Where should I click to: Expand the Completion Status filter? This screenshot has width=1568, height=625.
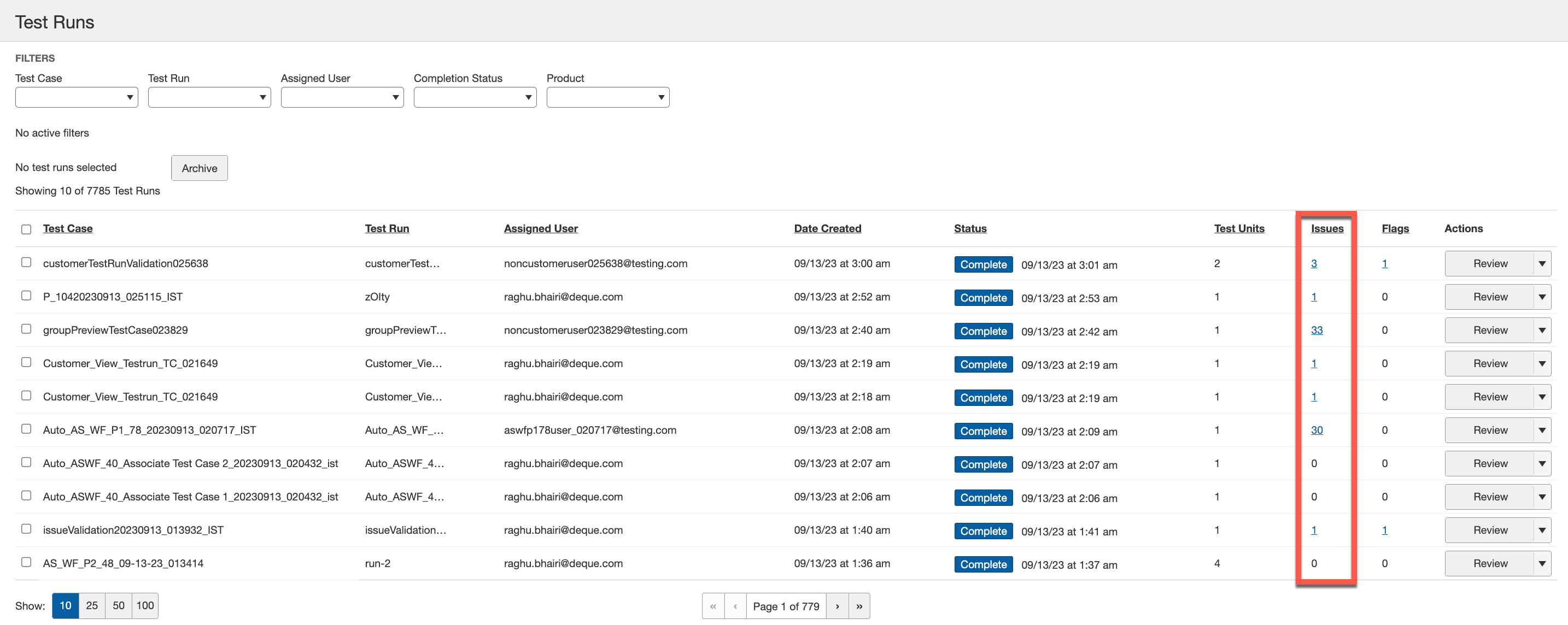click(475, 97)
